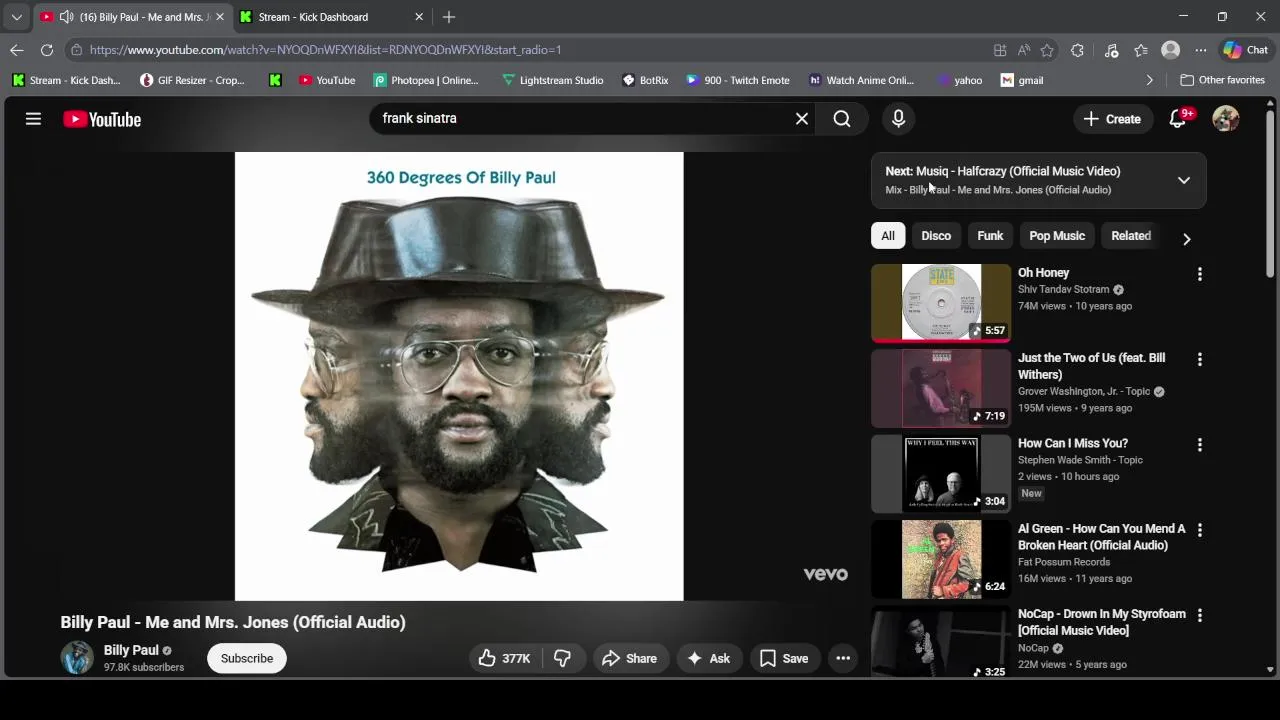Open options menu for Al Green video
Screen dimensions: 1280x720
(1200, 530)
